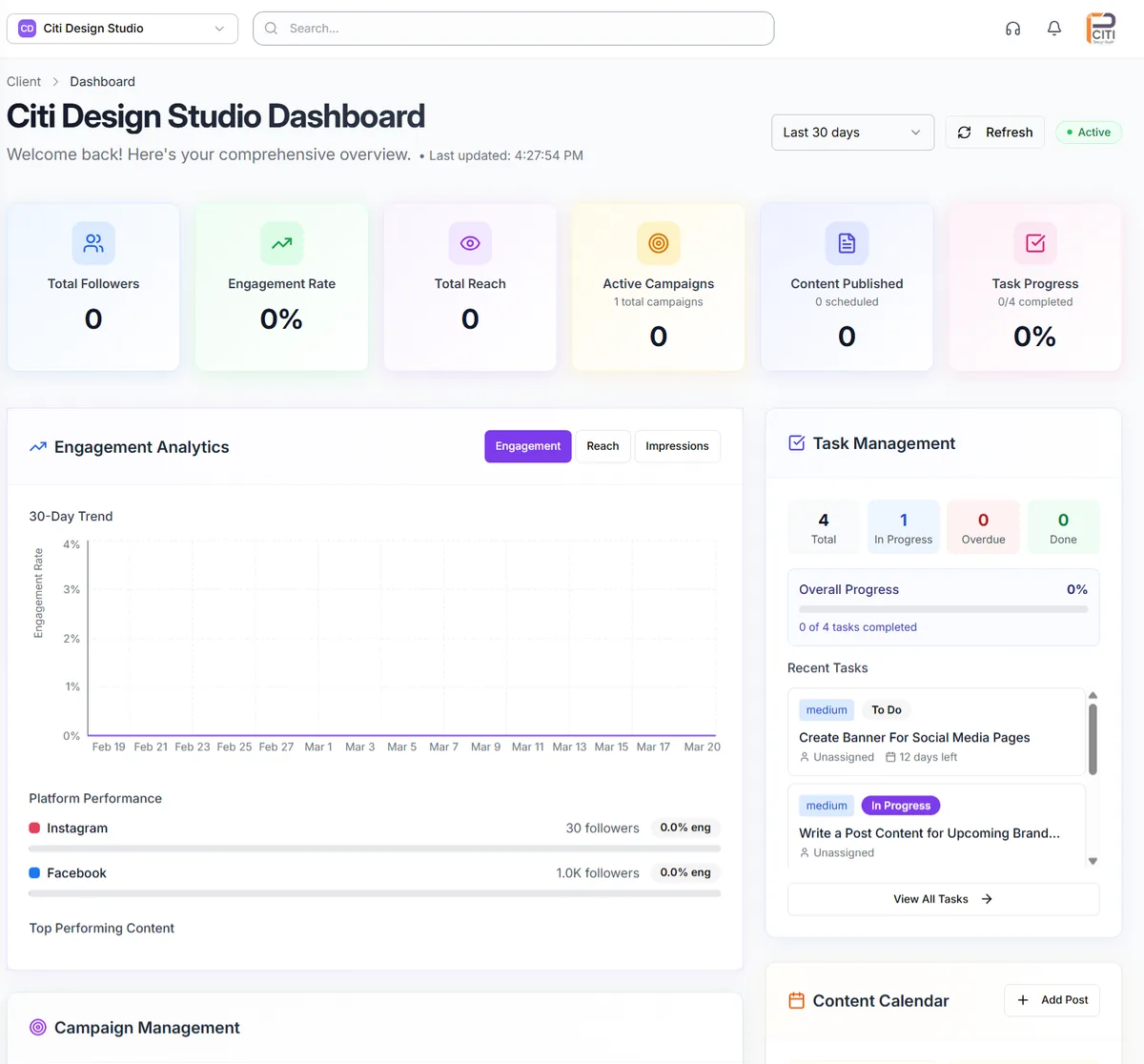Click the Campaign Management target icon
1144x1064 pixels.
tap(38, 1027)
